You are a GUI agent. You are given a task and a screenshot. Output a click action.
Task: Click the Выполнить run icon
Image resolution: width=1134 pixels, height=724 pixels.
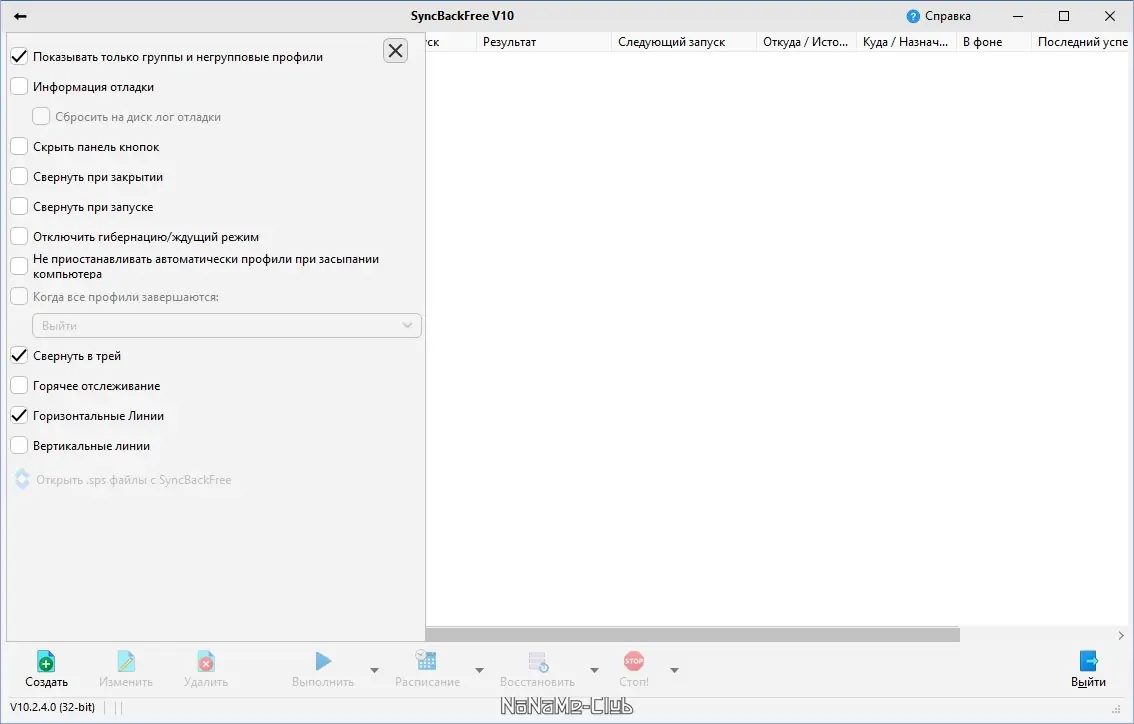tap(323, 660)
